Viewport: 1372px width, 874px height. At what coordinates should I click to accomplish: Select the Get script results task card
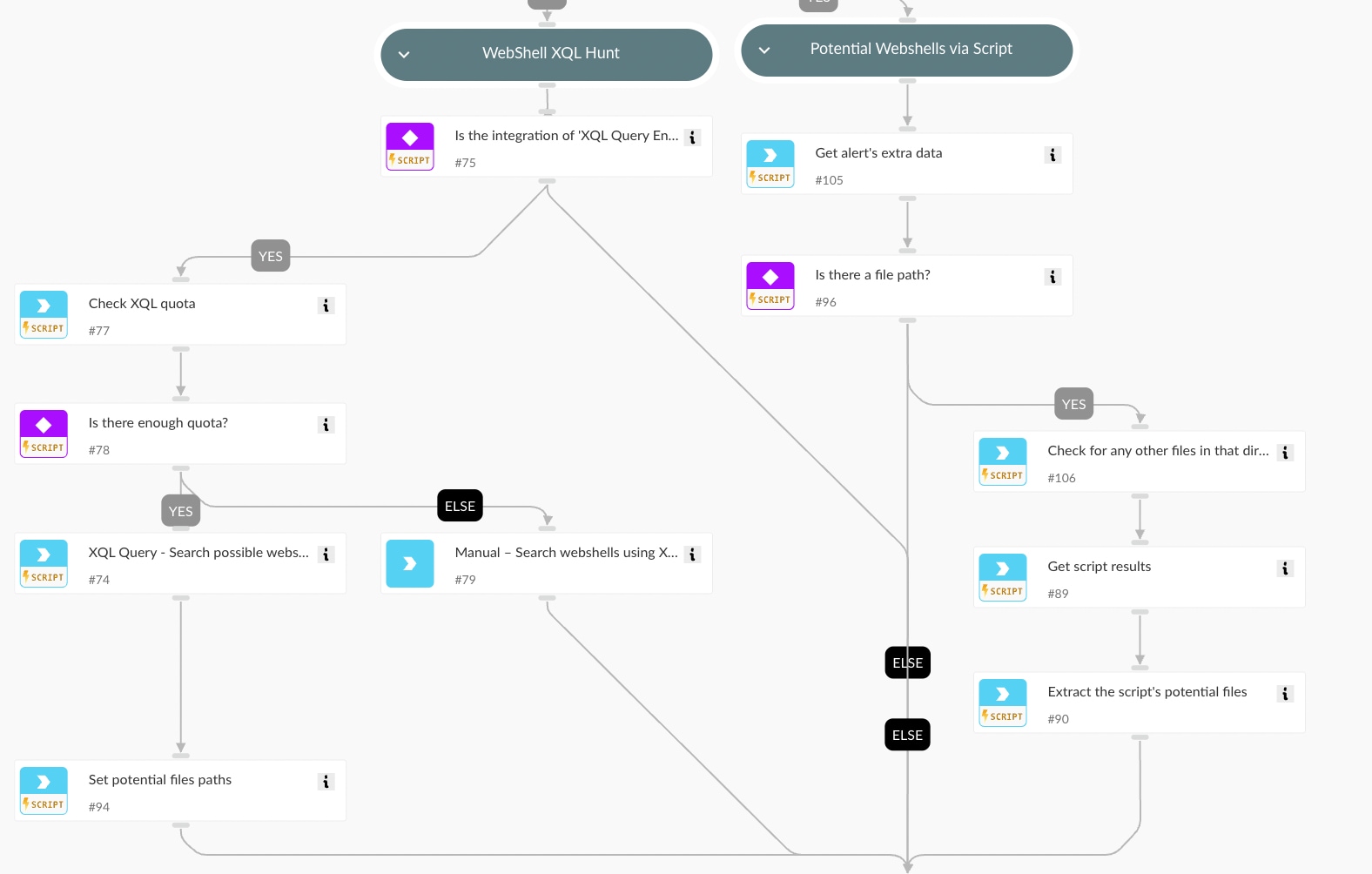(x=1140, y=577)
